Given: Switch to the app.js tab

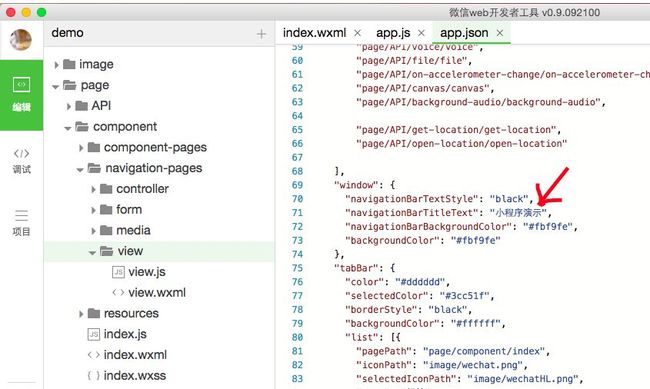Looking at the screenshot, I should point(393,33).
